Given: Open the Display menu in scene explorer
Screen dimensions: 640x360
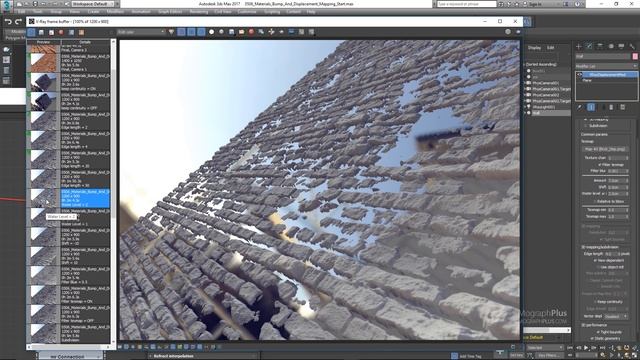Looking at the screenshot, I should tap(534, 48).
